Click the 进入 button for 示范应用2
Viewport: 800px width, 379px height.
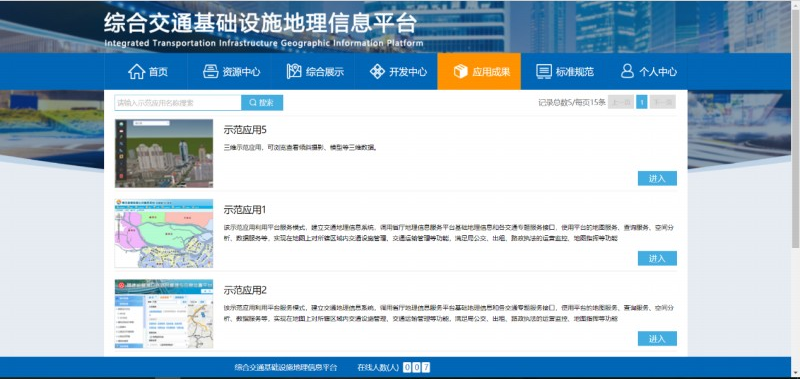tap(657, 339)
